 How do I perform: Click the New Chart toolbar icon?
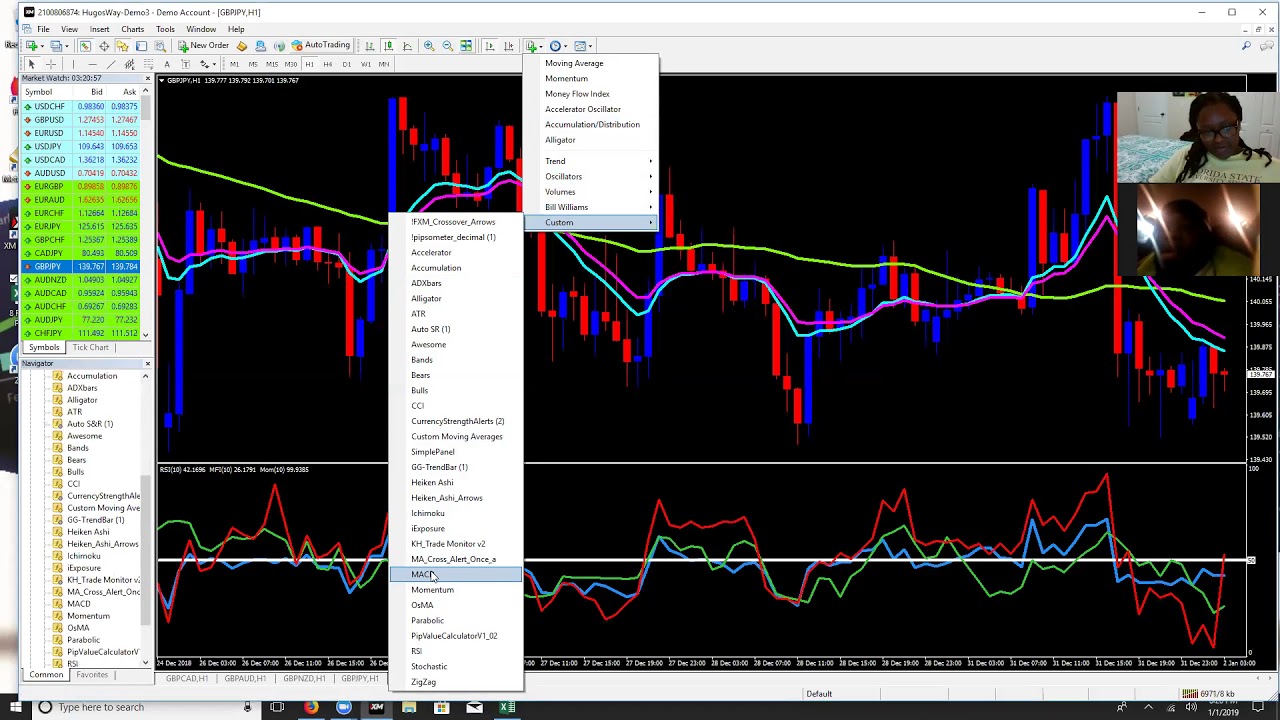click(32, 46)
